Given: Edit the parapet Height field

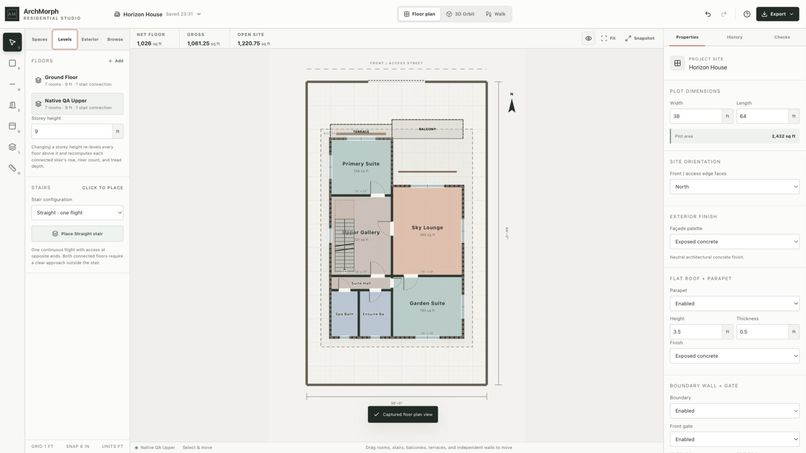Looking at the screenshot, I should click(x=695, y=332).
